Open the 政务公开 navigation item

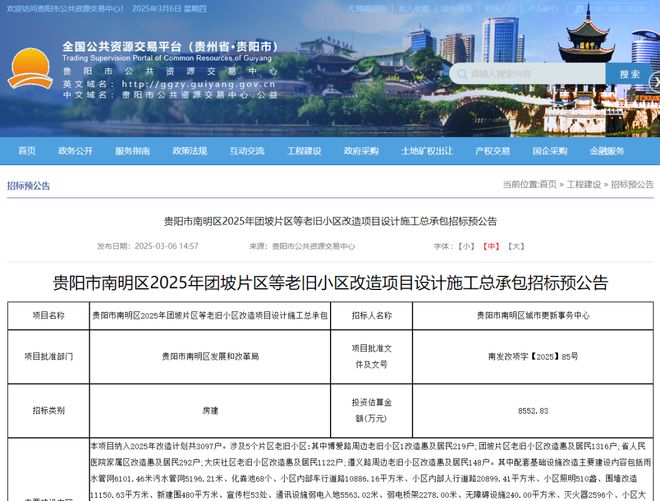pyautogui.click(x=75, y=151)
